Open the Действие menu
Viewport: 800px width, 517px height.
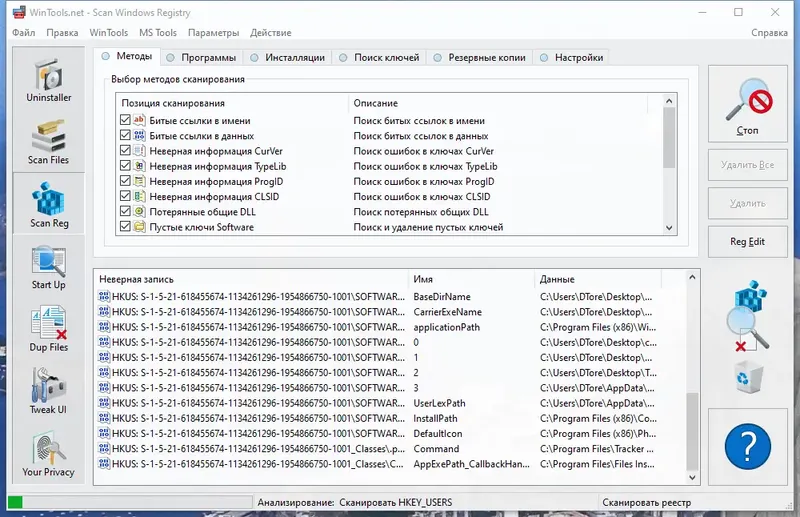[x=271, y=33]
